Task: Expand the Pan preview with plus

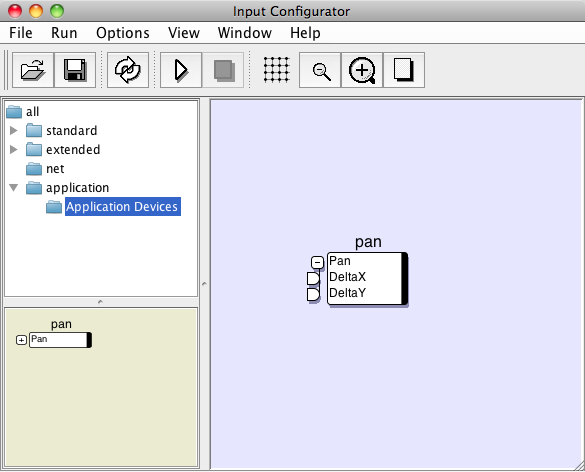Action: pyautogui.click(x=21, y=340)
